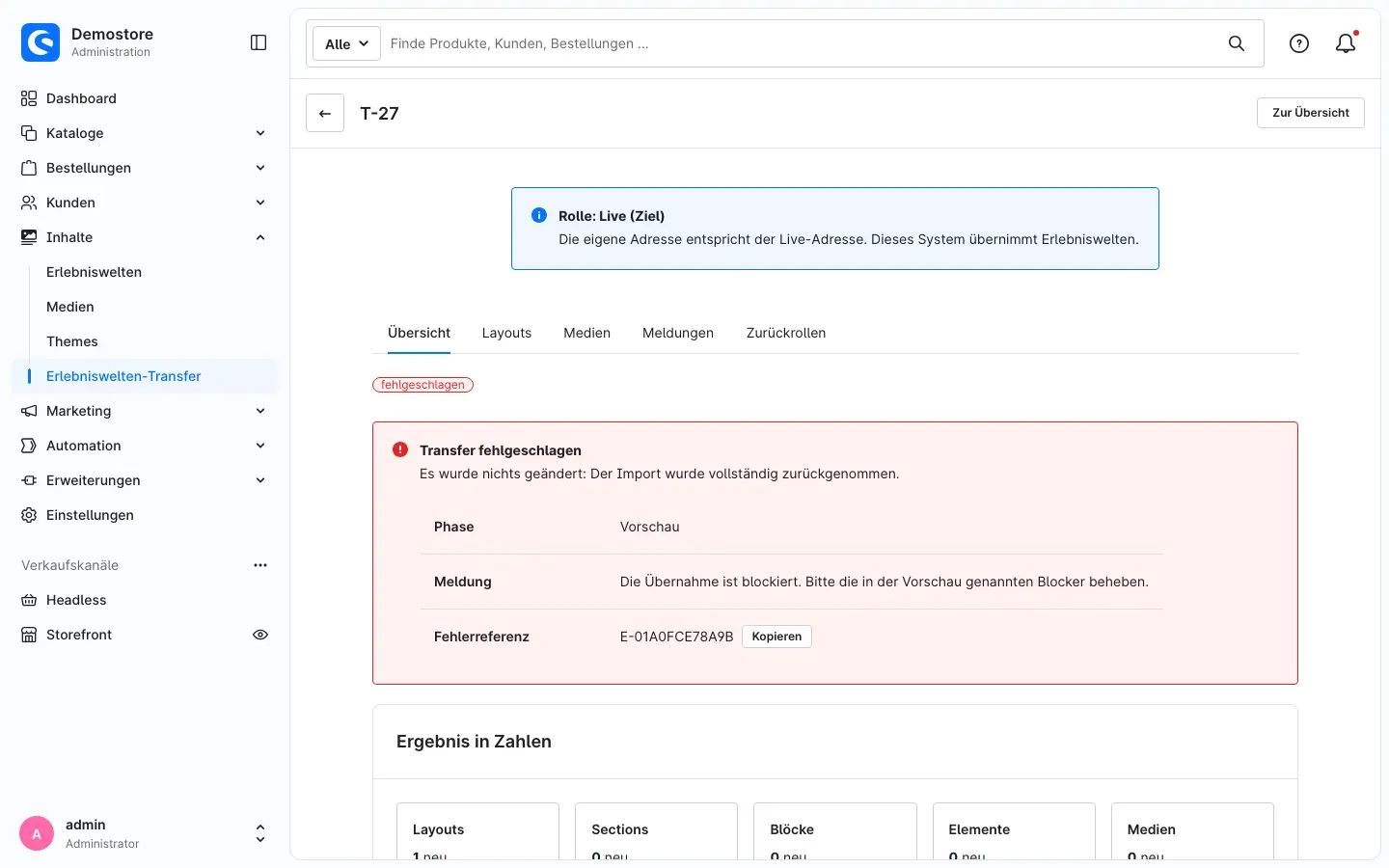
Task: Collapse the Inhalte chevron
Action: (x=260, y=237)
